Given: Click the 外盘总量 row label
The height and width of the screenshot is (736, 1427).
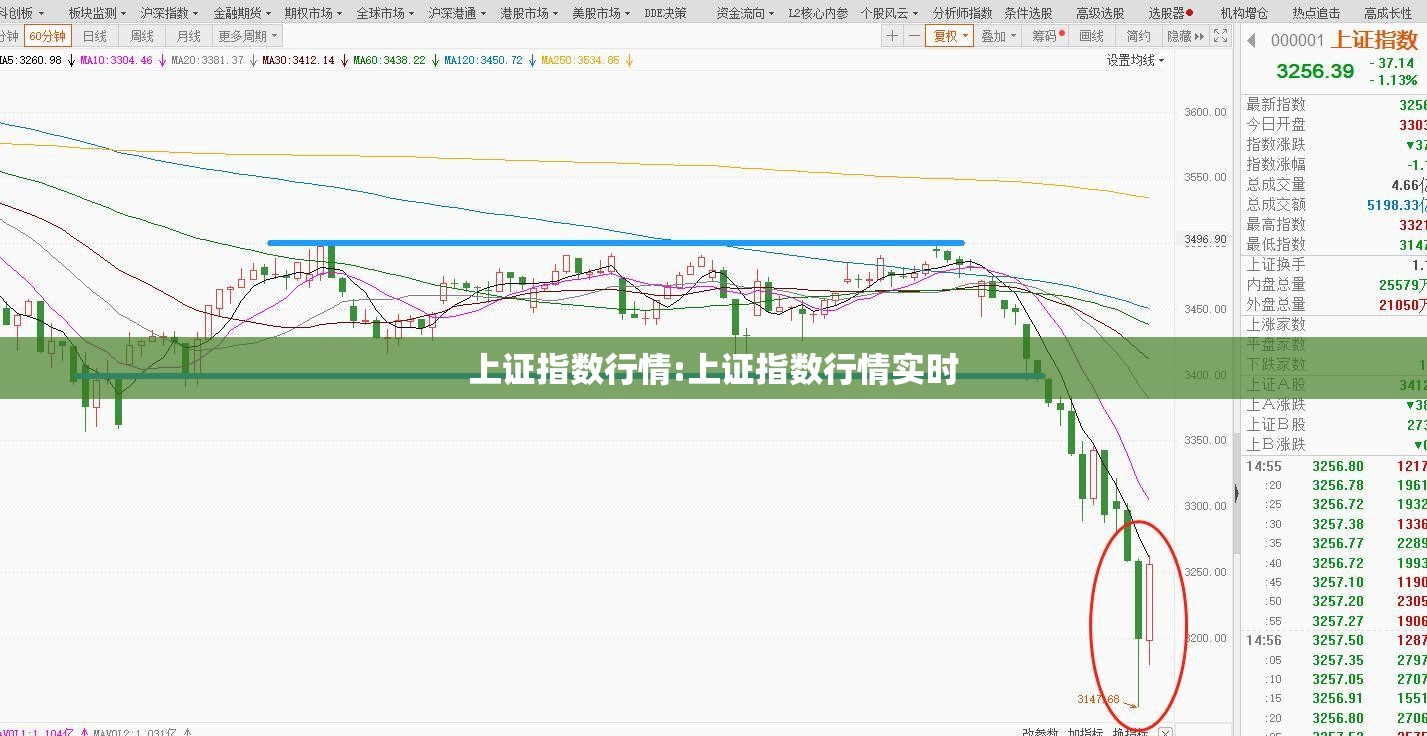Looking at the screenshot, I should pos(1276,305).
